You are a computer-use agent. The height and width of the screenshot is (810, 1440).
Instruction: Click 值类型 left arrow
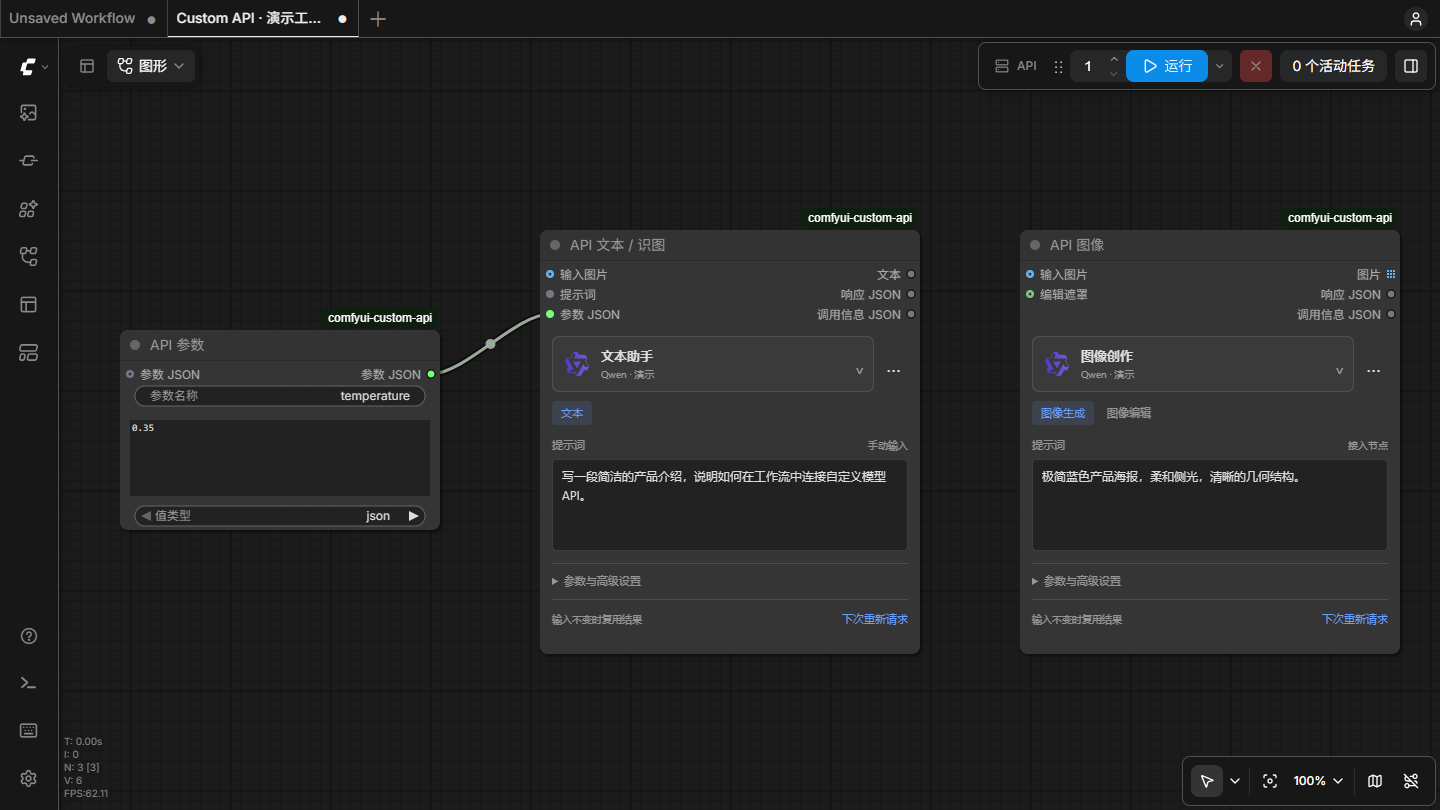pos(146,516)
